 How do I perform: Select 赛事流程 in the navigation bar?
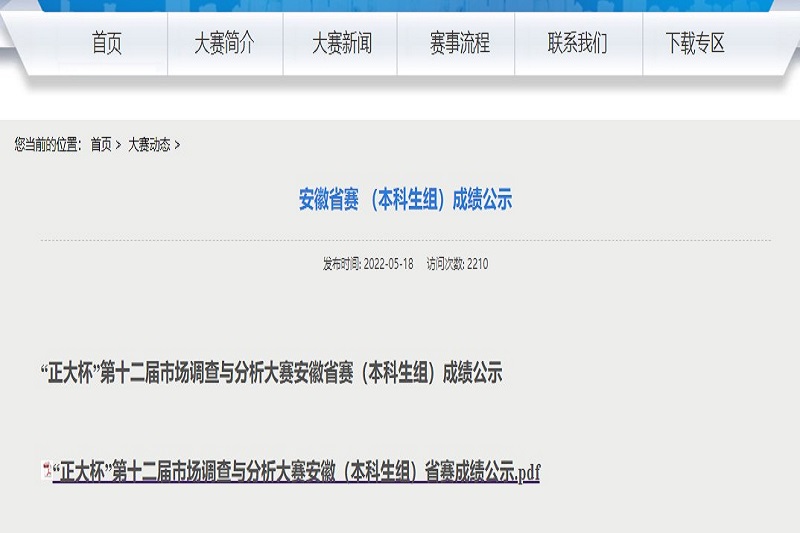coord(459,43)
